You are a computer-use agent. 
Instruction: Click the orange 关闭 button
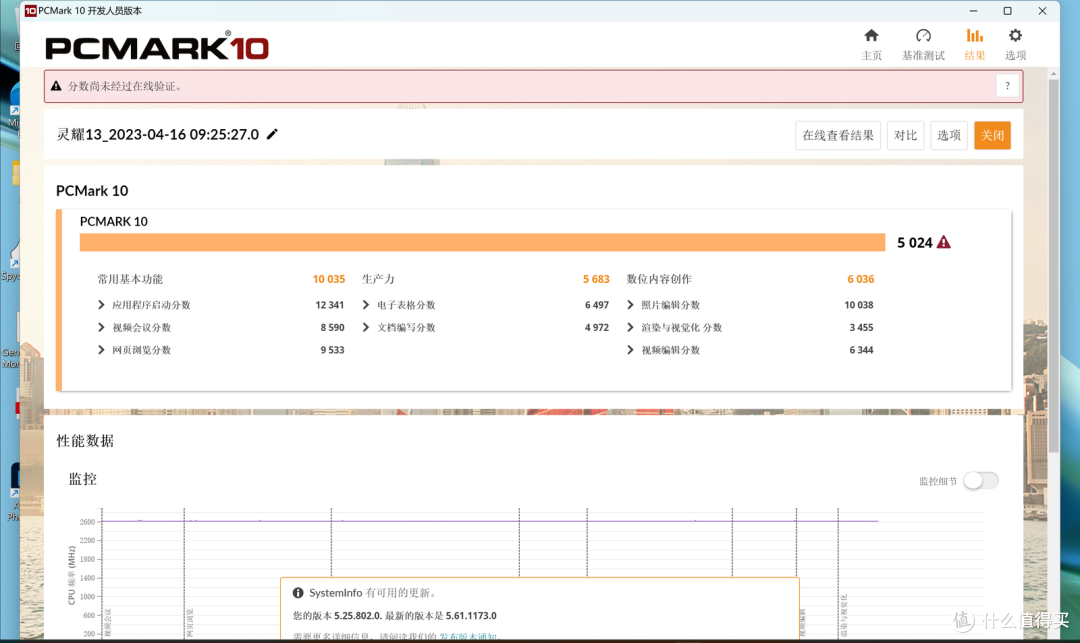992,136
